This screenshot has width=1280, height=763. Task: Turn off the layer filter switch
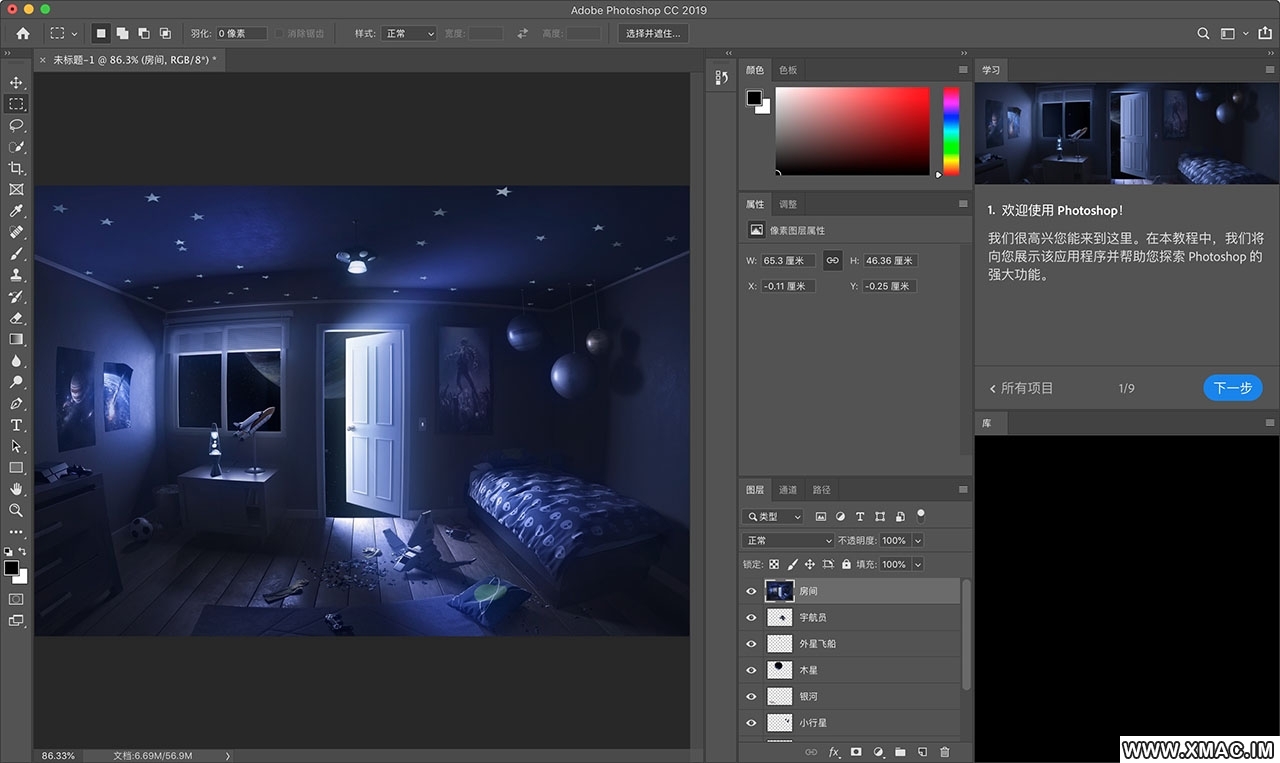click(x=921, y=515)
